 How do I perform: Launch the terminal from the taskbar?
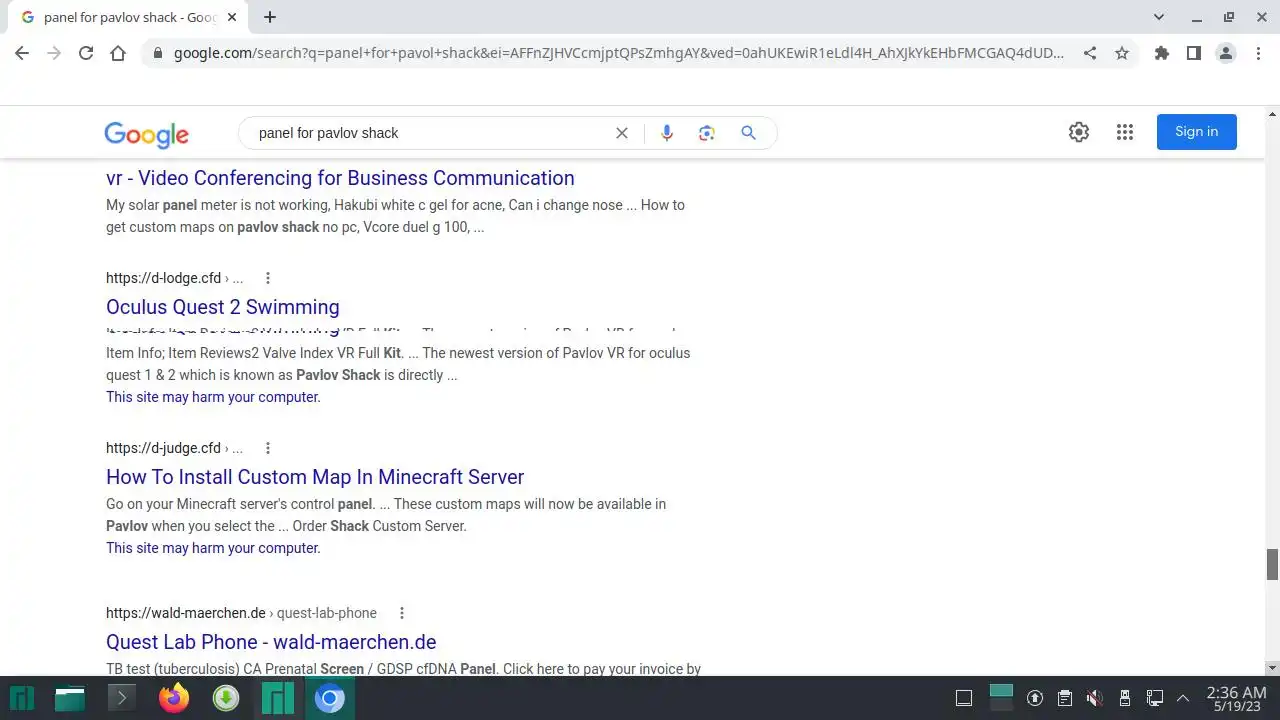pos(121,698)
